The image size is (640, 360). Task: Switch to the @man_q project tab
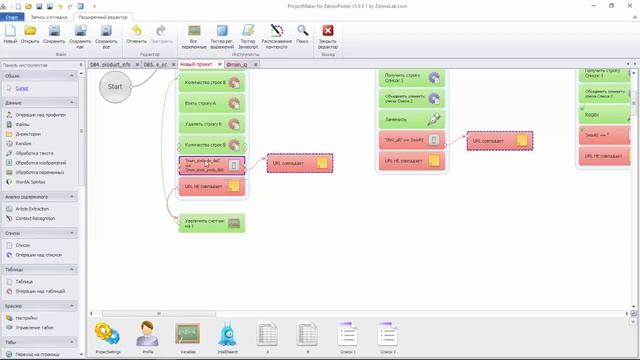click(237, 64)
